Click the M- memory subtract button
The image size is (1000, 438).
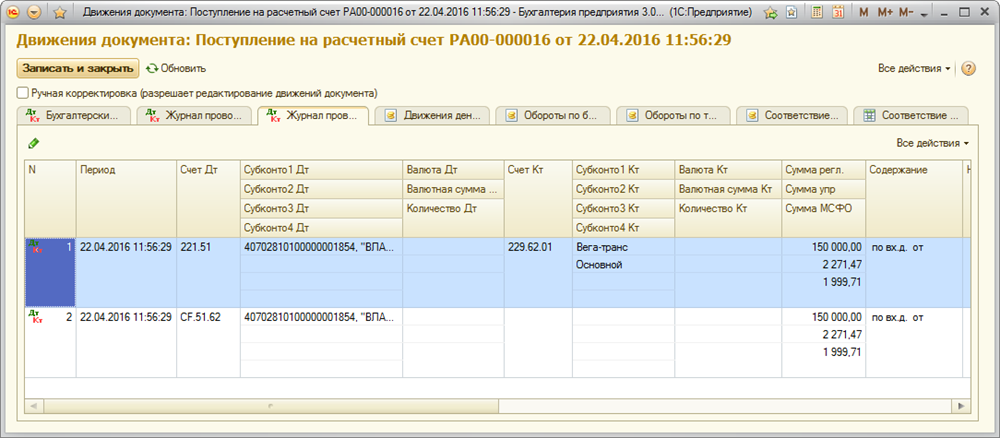pos(906,13)
